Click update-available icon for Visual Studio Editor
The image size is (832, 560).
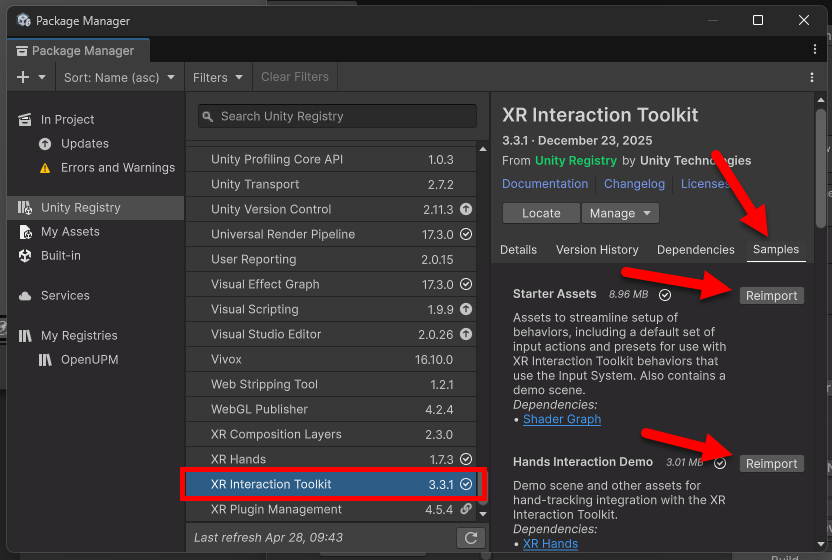(x=466, y=334)
